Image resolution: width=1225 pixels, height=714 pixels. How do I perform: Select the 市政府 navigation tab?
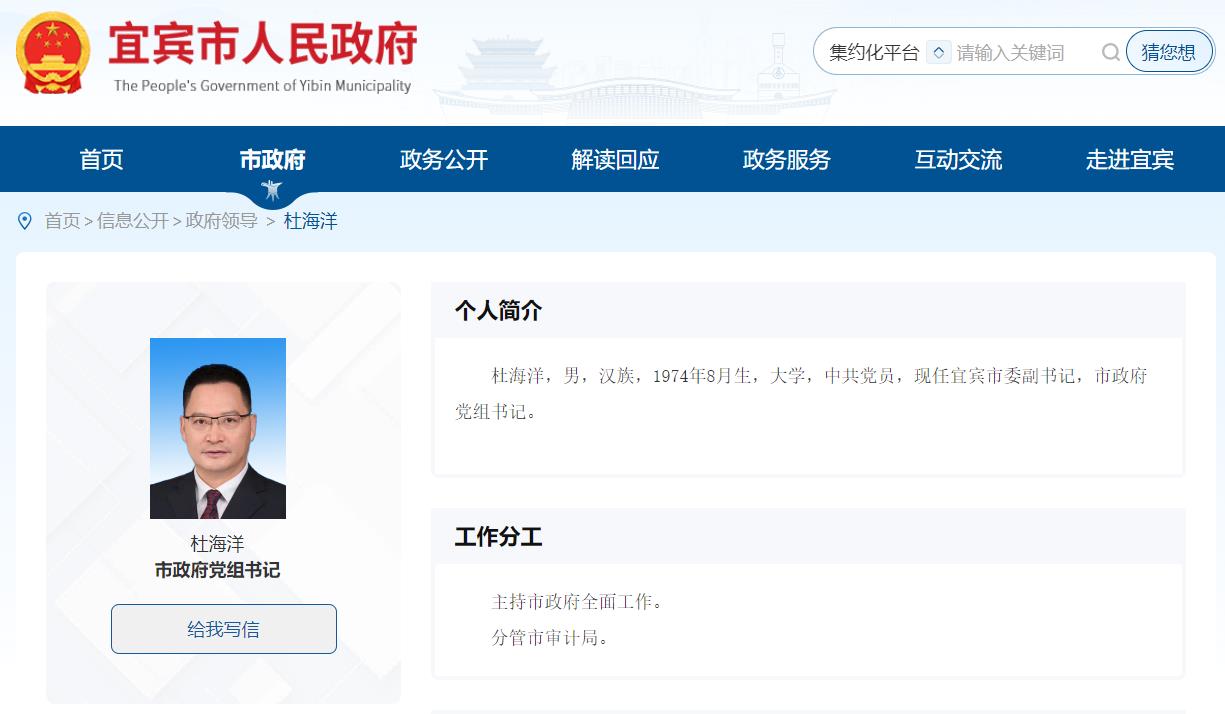tap(272, 159)
